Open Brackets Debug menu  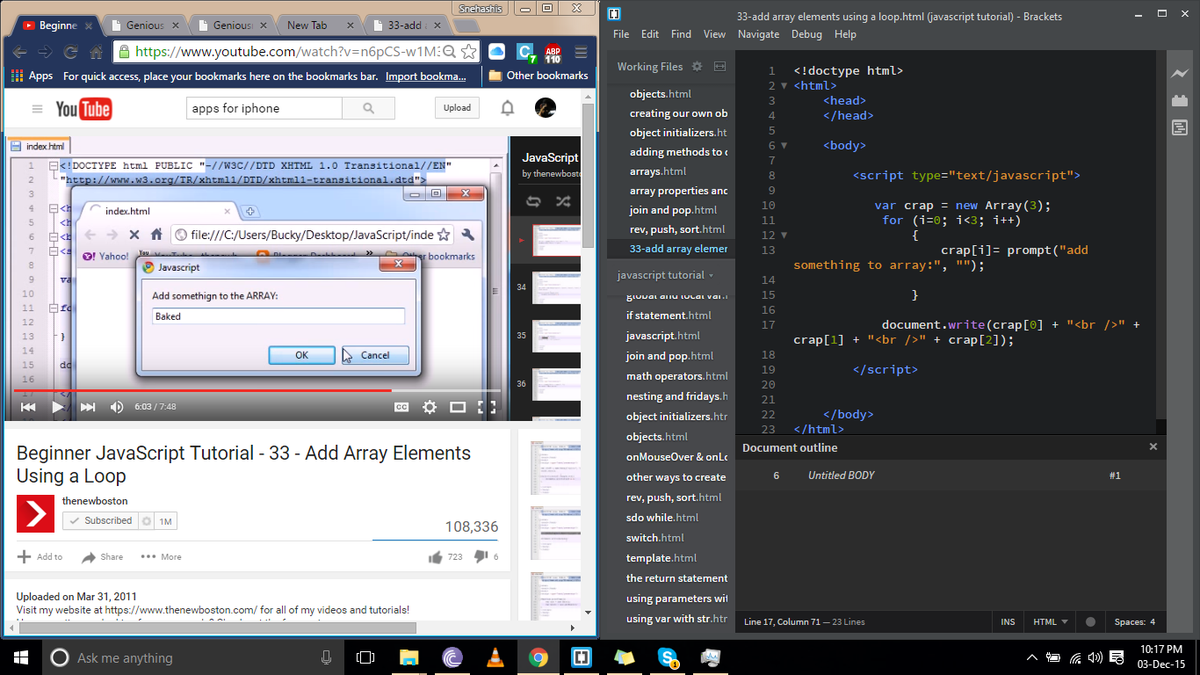(x=807, y=34)
